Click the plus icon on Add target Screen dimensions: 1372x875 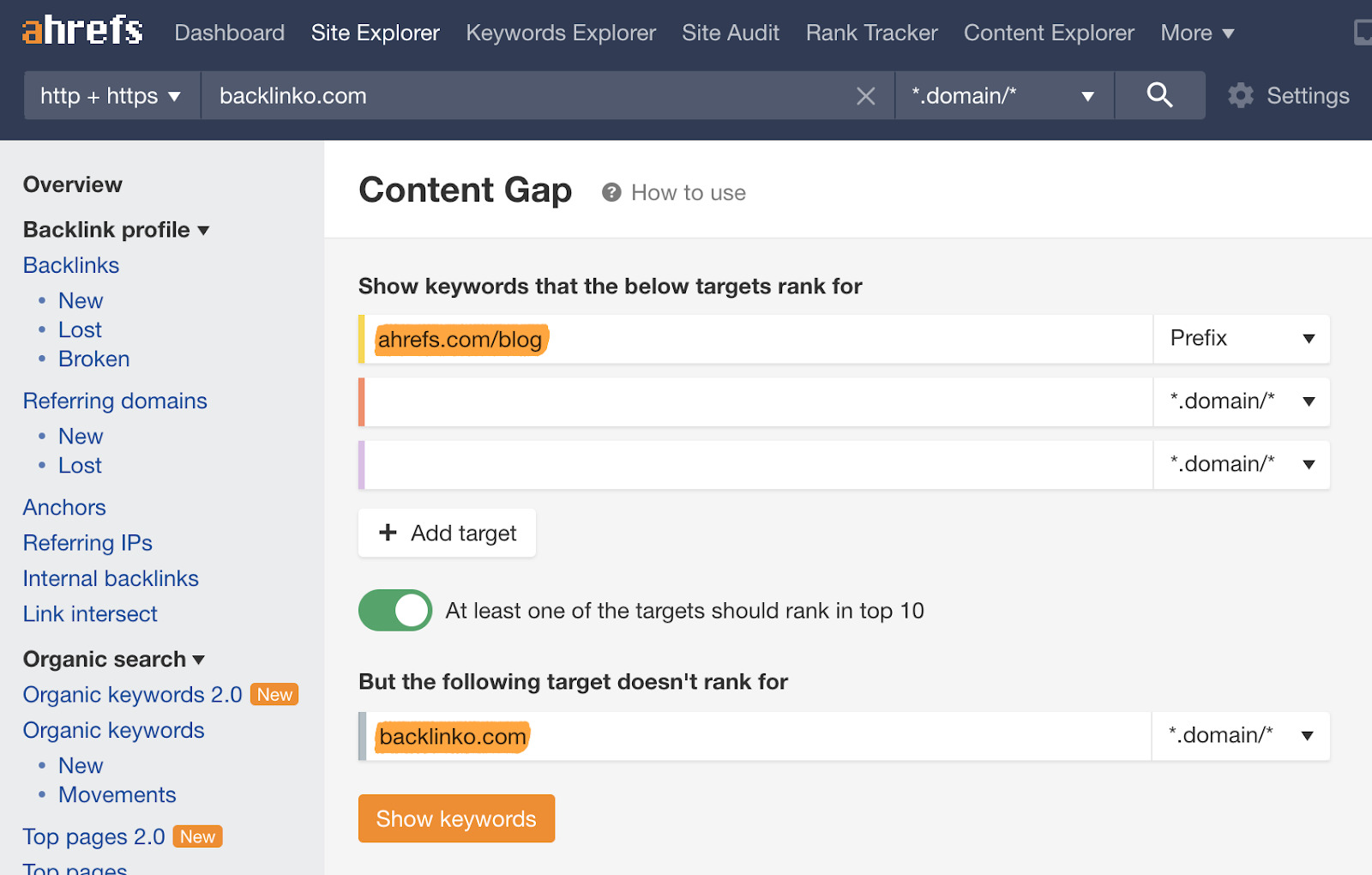click(388, 533)
